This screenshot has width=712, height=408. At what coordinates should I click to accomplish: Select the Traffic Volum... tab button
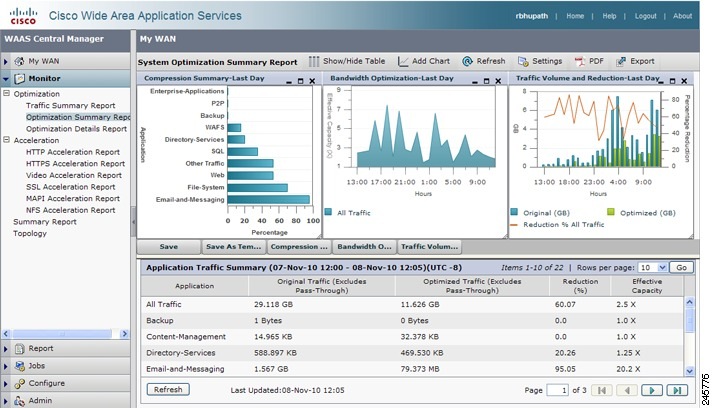click(430, 247)
